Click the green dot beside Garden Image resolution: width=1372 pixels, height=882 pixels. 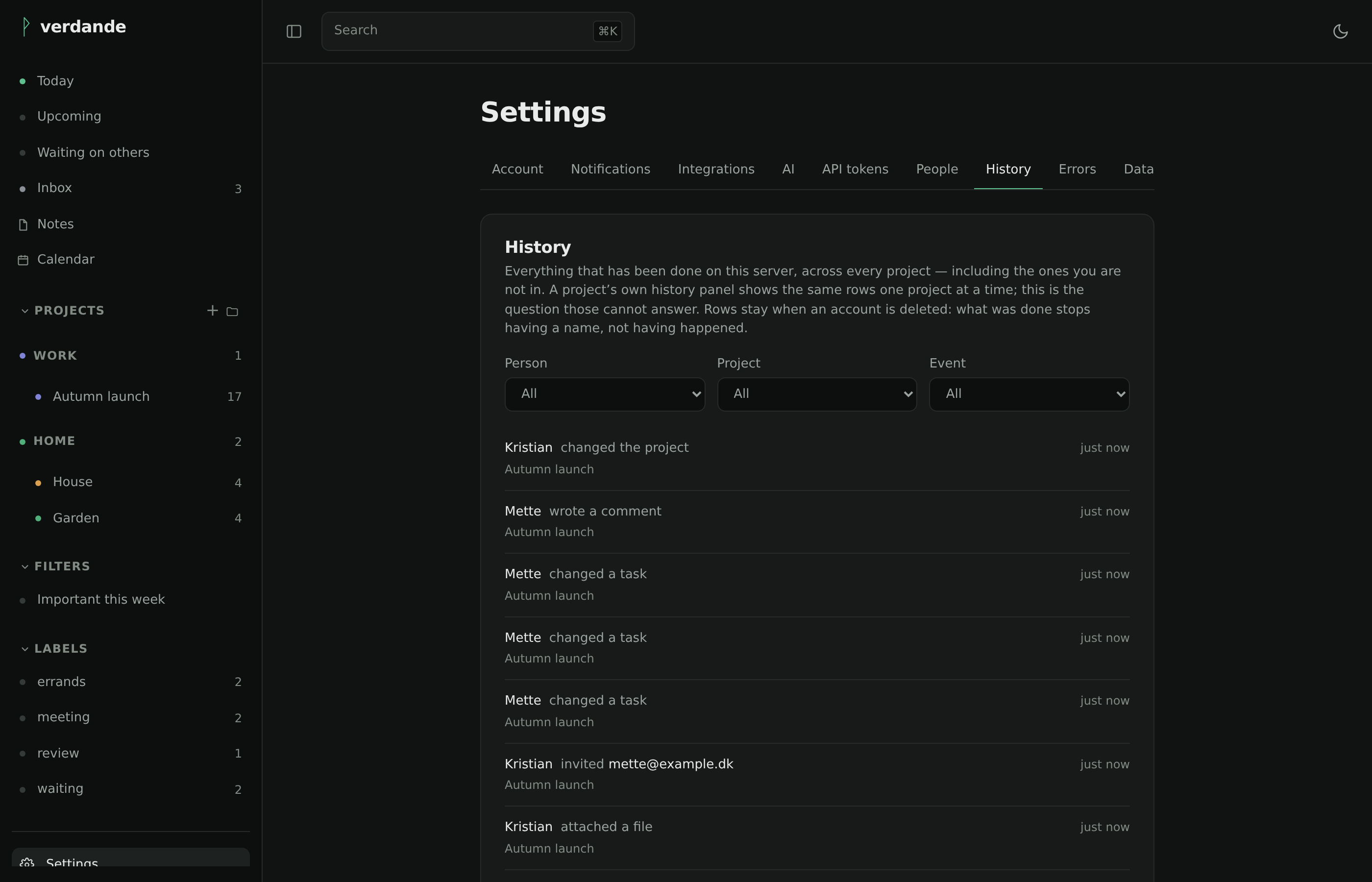click(38, 519)
